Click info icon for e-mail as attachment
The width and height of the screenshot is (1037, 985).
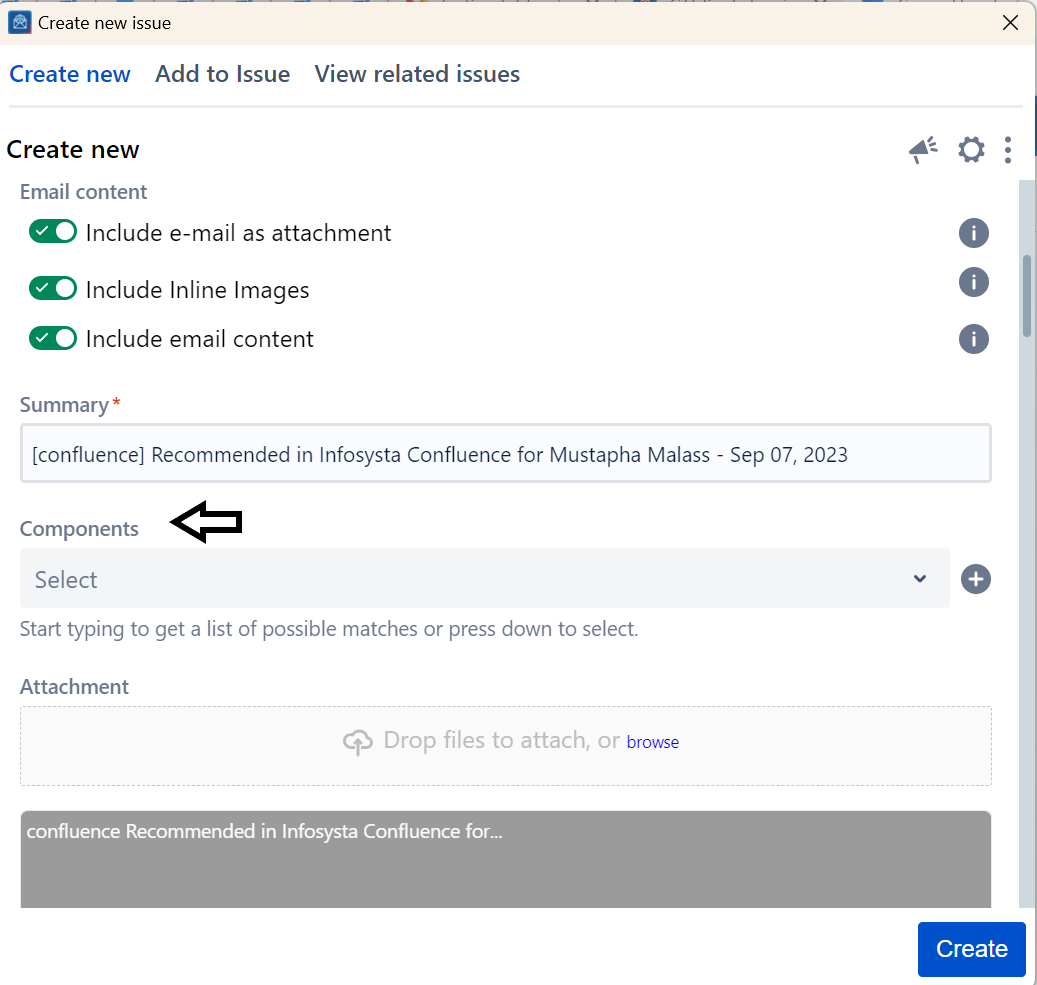(973, 233)
